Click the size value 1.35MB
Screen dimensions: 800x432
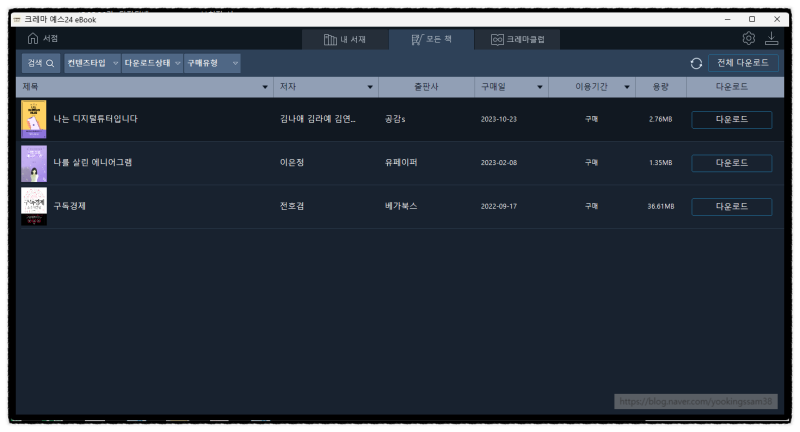tap(661, 163)
